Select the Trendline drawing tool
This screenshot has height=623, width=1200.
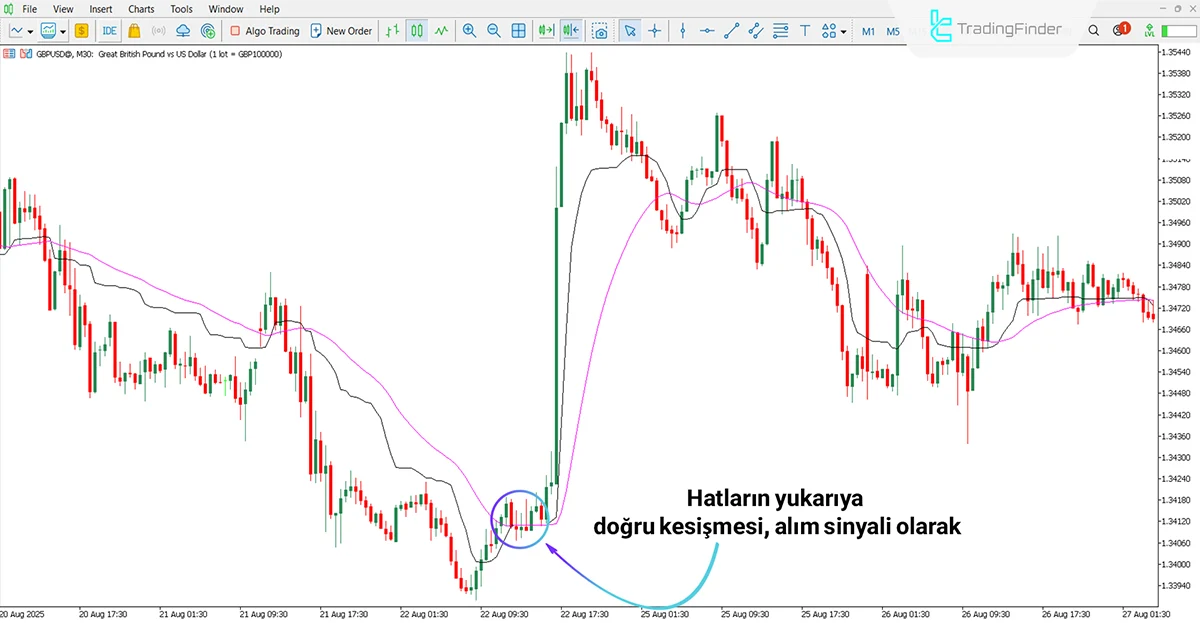click(731, 31)
